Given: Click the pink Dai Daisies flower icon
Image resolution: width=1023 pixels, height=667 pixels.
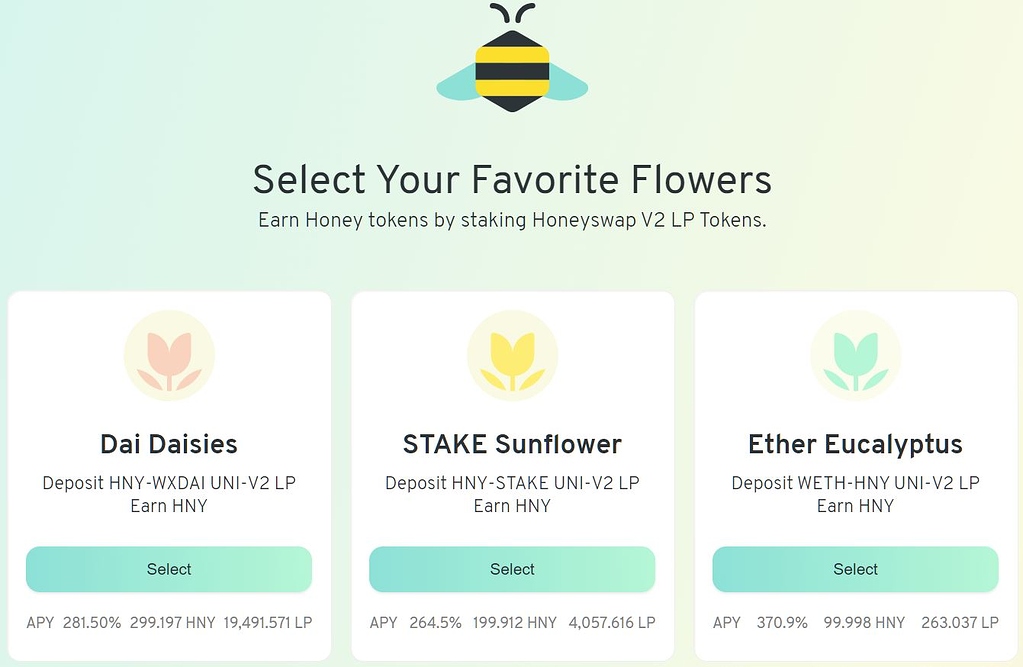Looking at the screenshot, I should point(169,356).
